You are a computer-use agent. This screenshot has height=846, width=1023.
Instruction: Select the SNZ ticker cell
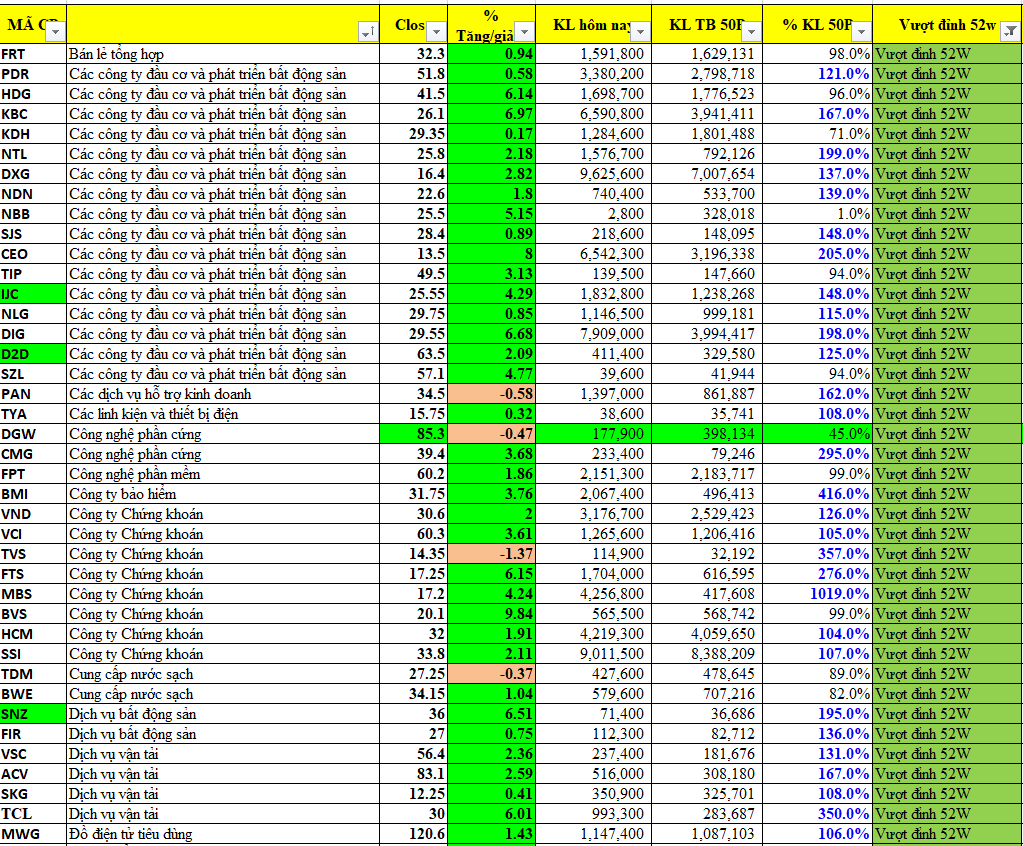pyautogui.click(x=33, y=714)
